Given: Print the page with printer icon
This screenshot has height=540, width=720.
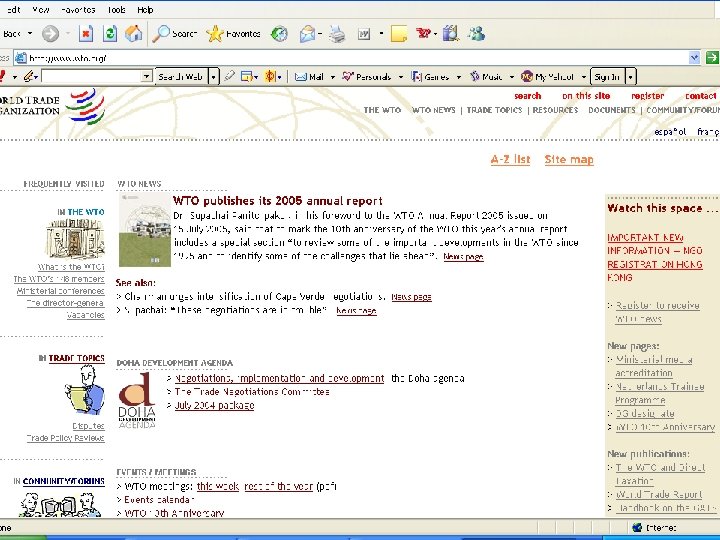Looking at the screenshot, I should [337, 34].
